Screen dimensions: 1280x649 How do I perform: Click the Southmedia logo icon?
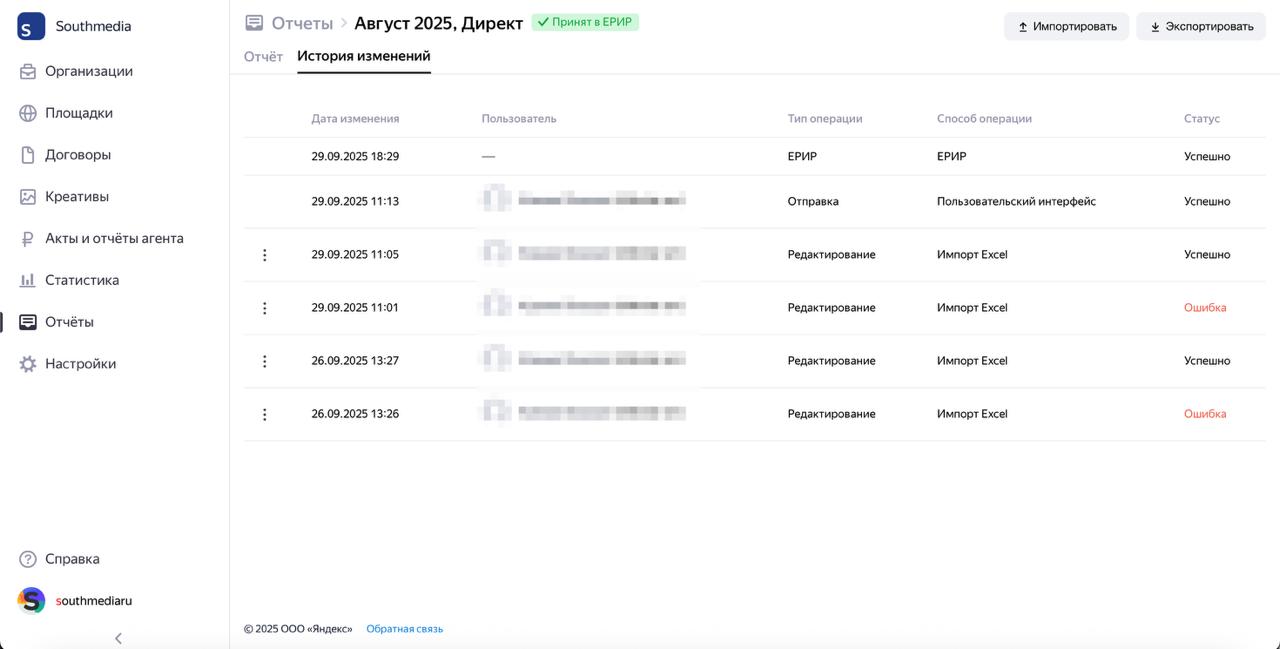pos(31,26)
